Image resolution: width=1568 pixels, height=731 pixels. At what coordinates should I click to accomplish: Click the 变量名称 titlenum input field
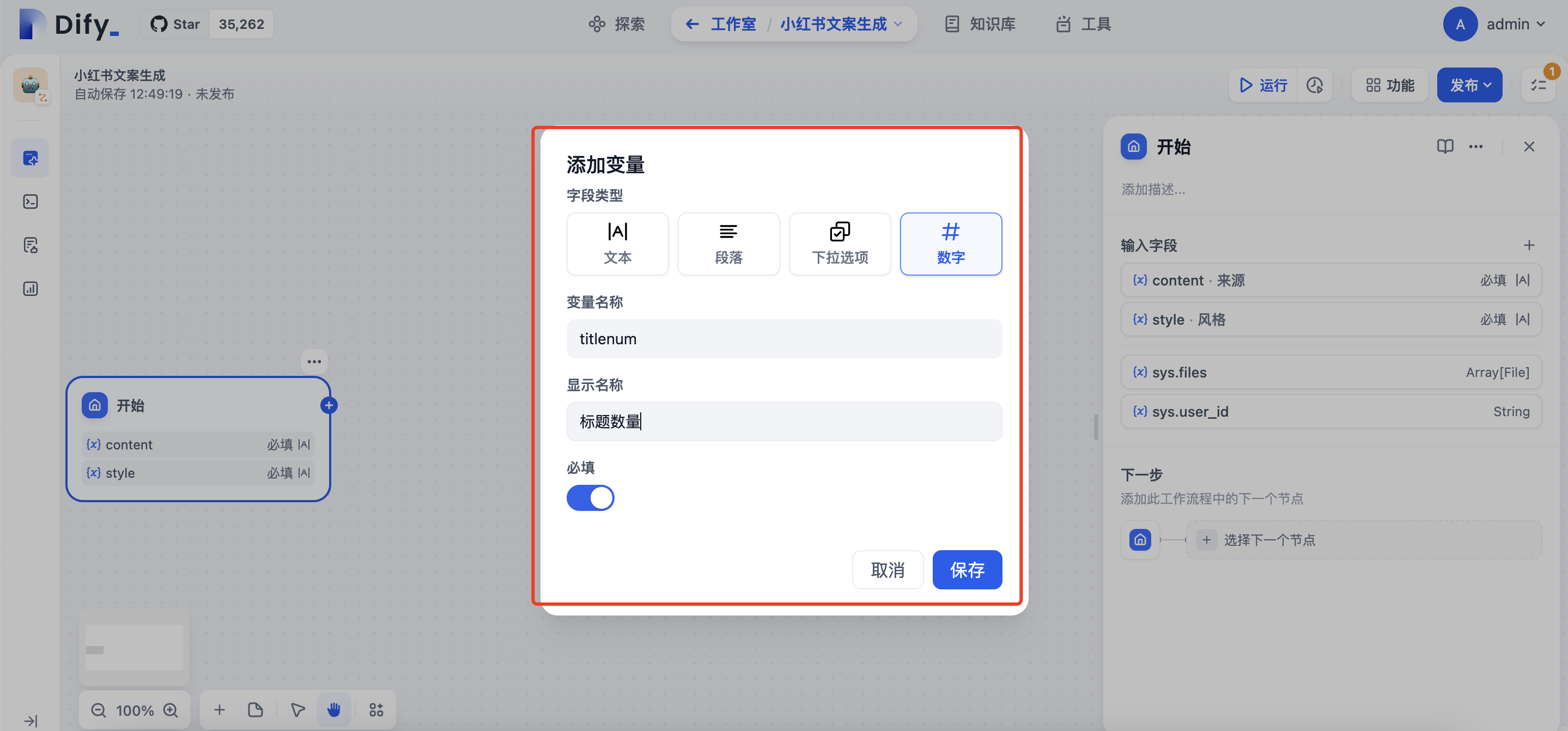(x=783, y=338)
